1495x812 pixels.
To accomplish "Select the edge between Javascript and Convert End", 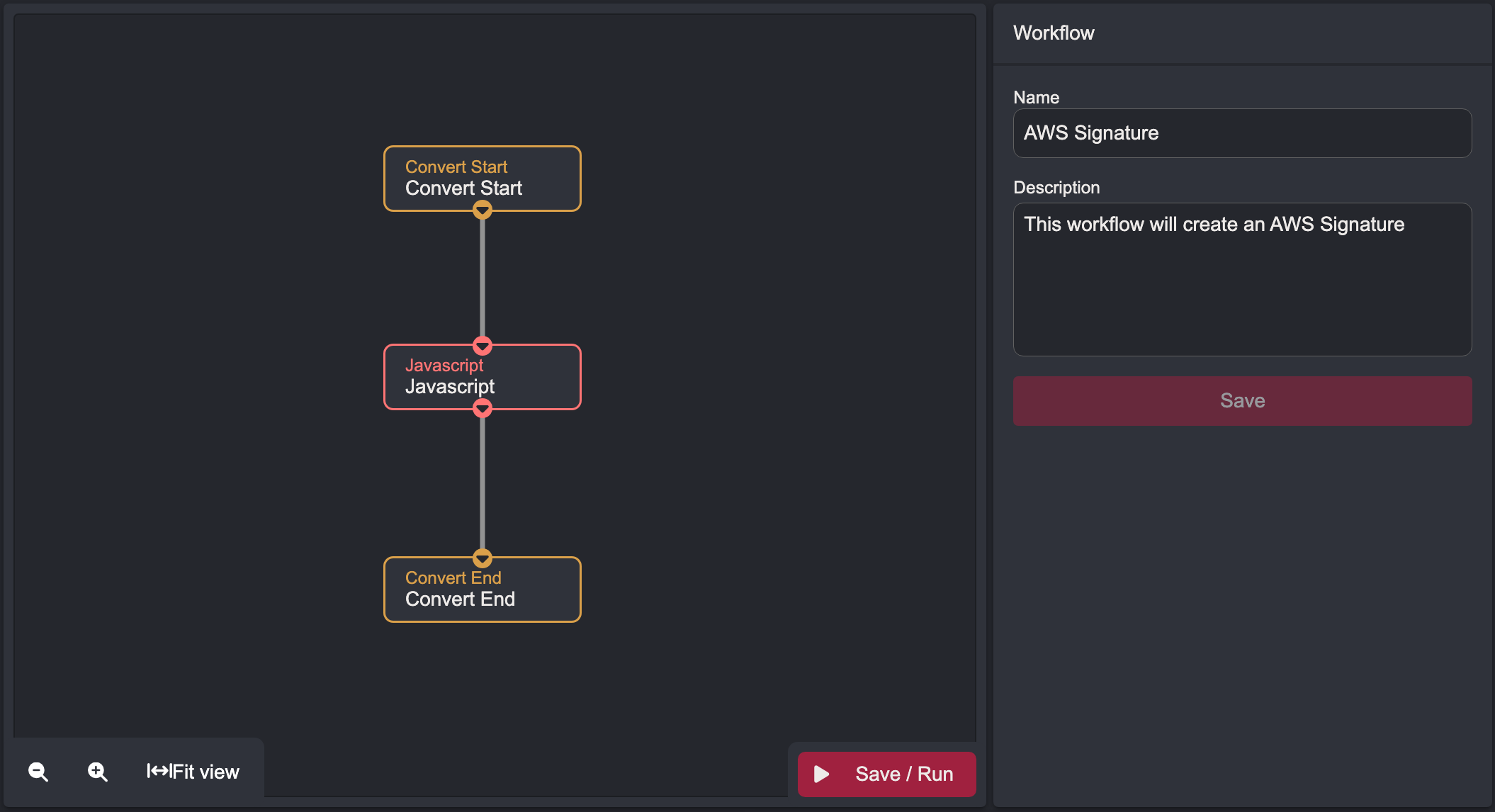I will (x=483, y=483).
